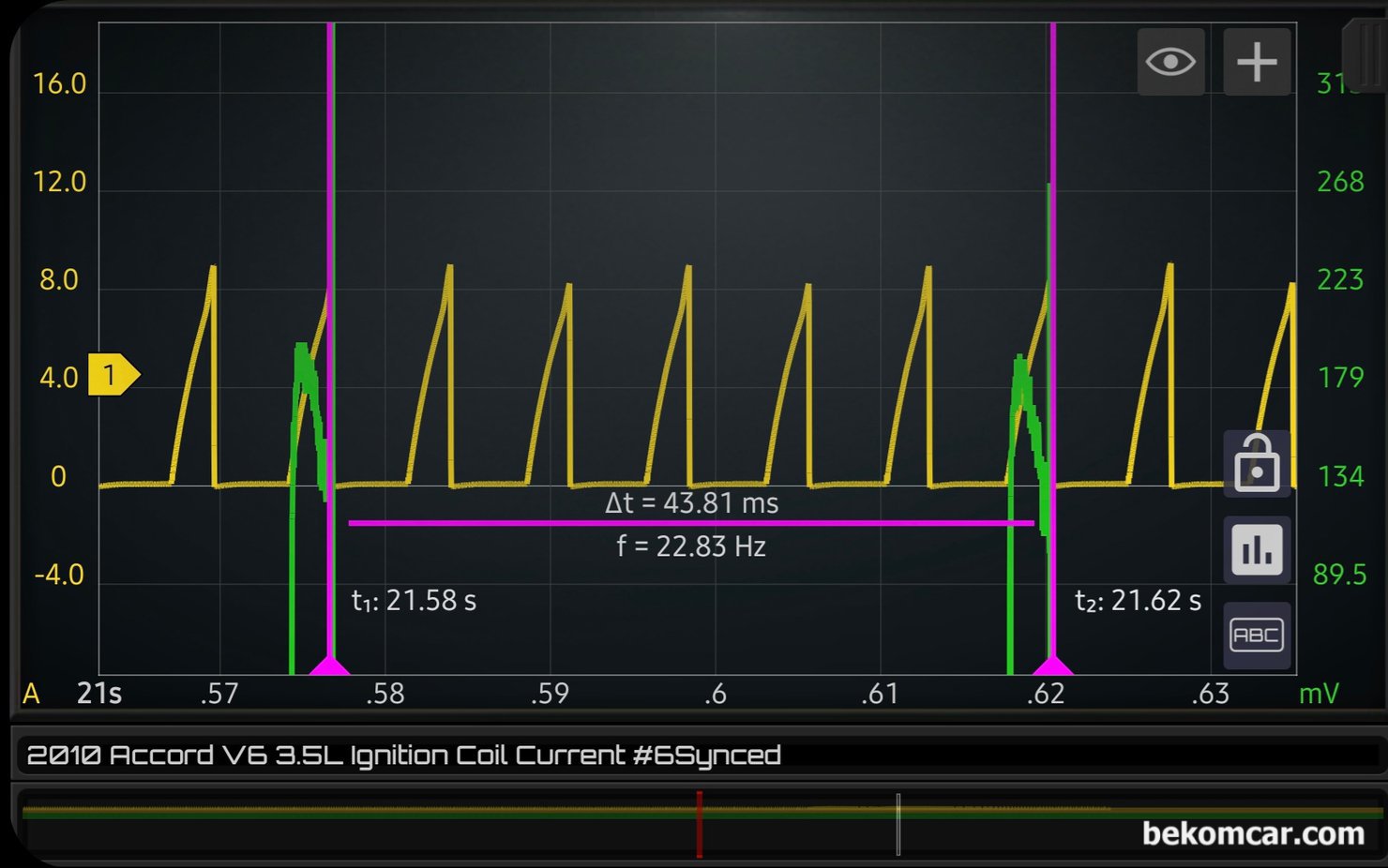Open the bar chart statistics icon
The height and width of the screenshot is (868, 1388).
point(1257,550)
